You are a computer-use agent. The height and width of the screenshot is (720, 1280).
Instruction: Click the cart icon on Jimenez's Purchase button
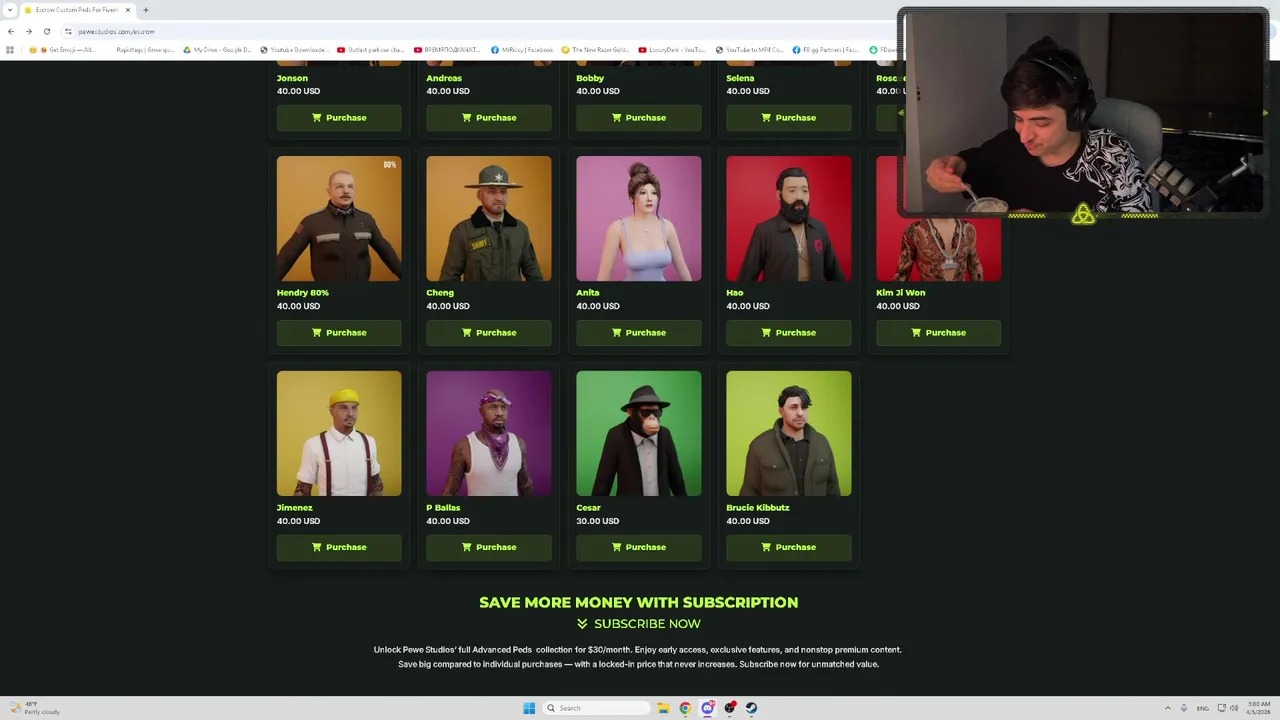(317, 547)
